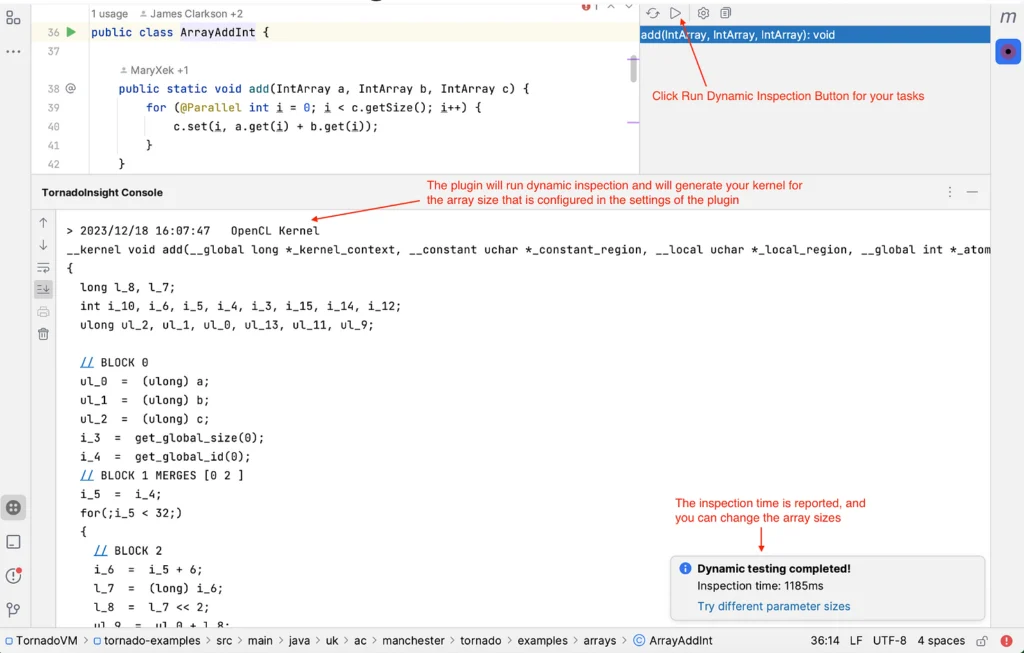Clear console with the trash icon
This screenshot has width=1024, height=653.
[x=43, y=334]
